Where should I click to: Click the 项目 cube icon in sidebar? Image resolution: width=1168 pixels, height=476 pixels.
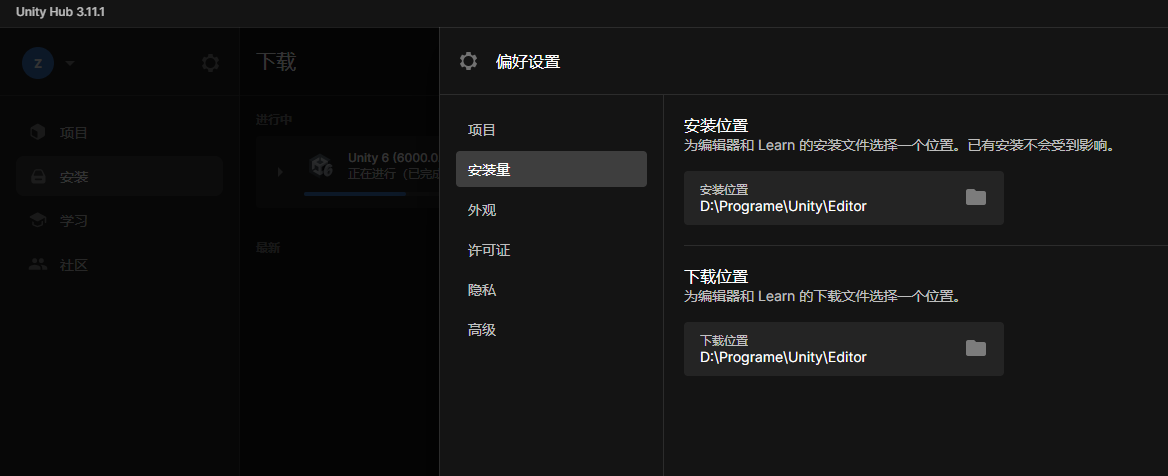click(x=37, y=133)
